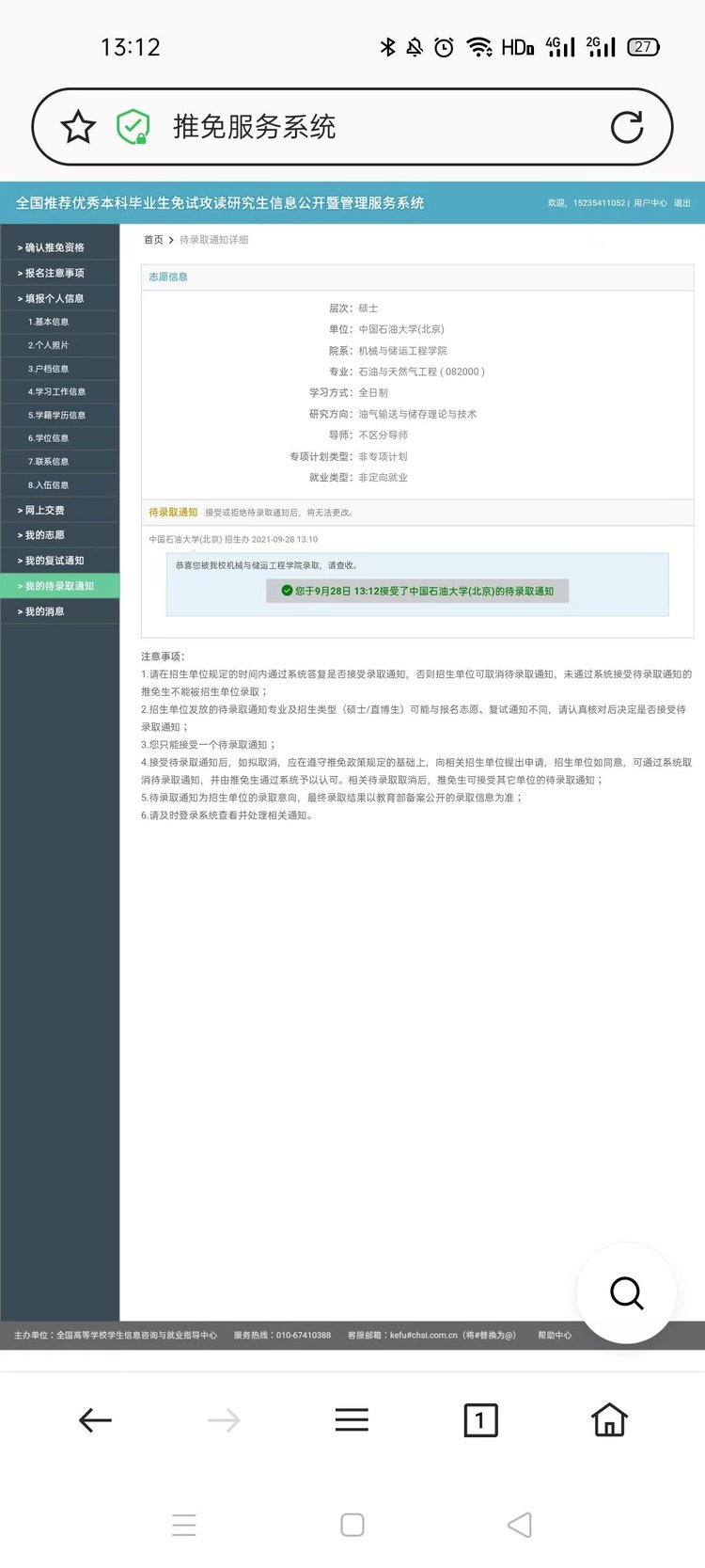Click the 注意事项 heading
The height and width of the screenshot is (1568, 705).
click(164, 657)
